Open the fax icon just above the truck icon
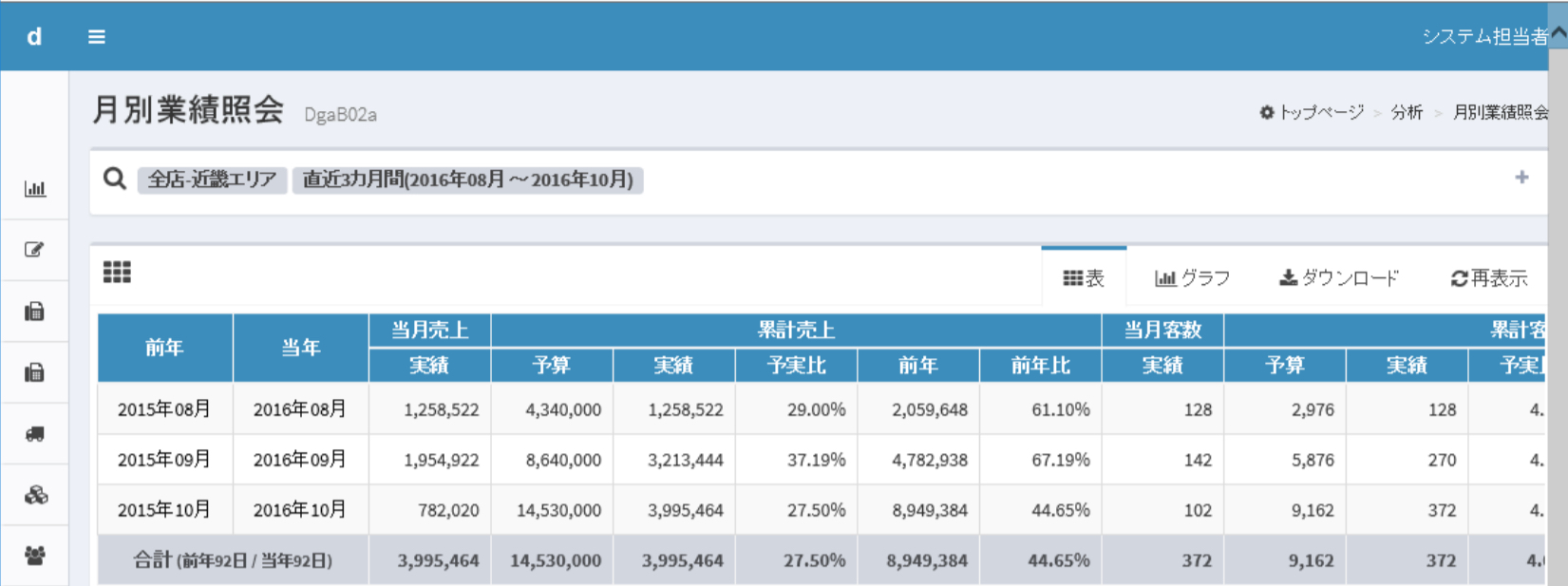This screenshot has width=1568, height=586. pos(35,372)
